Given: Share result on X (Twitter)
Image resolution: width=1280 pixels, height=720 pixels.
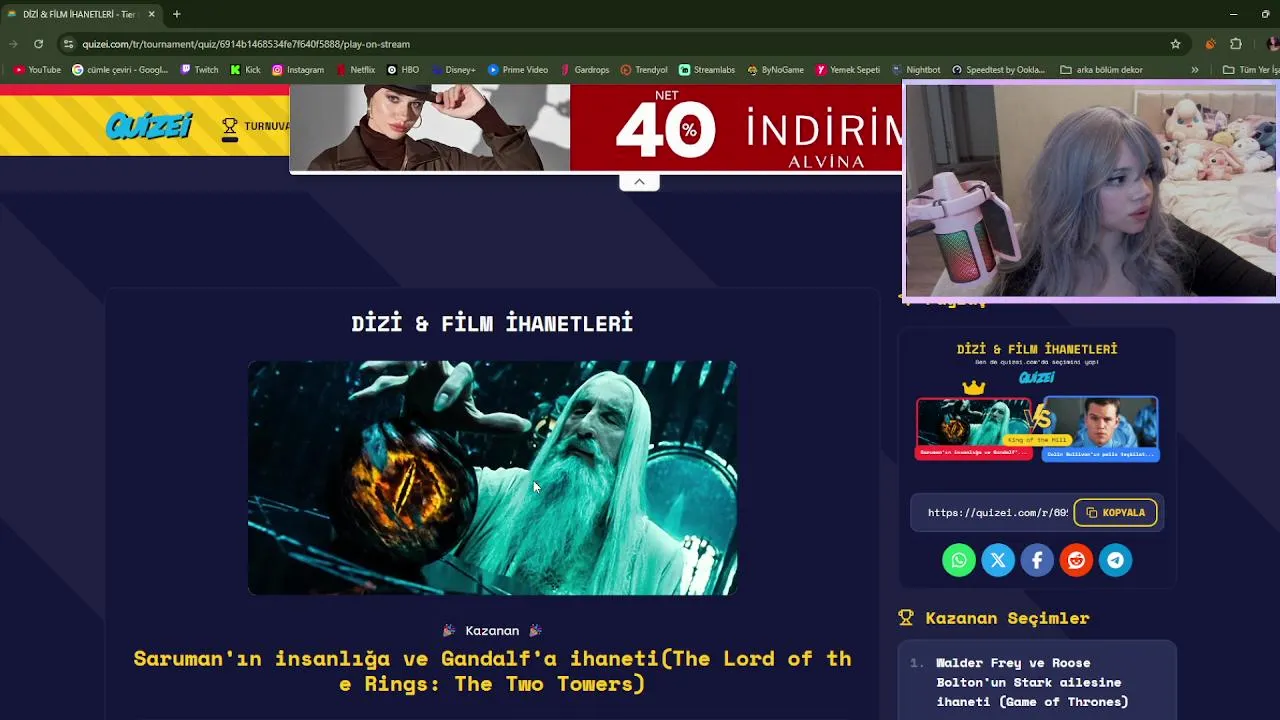Looking at the screenshot, I should (998, 560).
